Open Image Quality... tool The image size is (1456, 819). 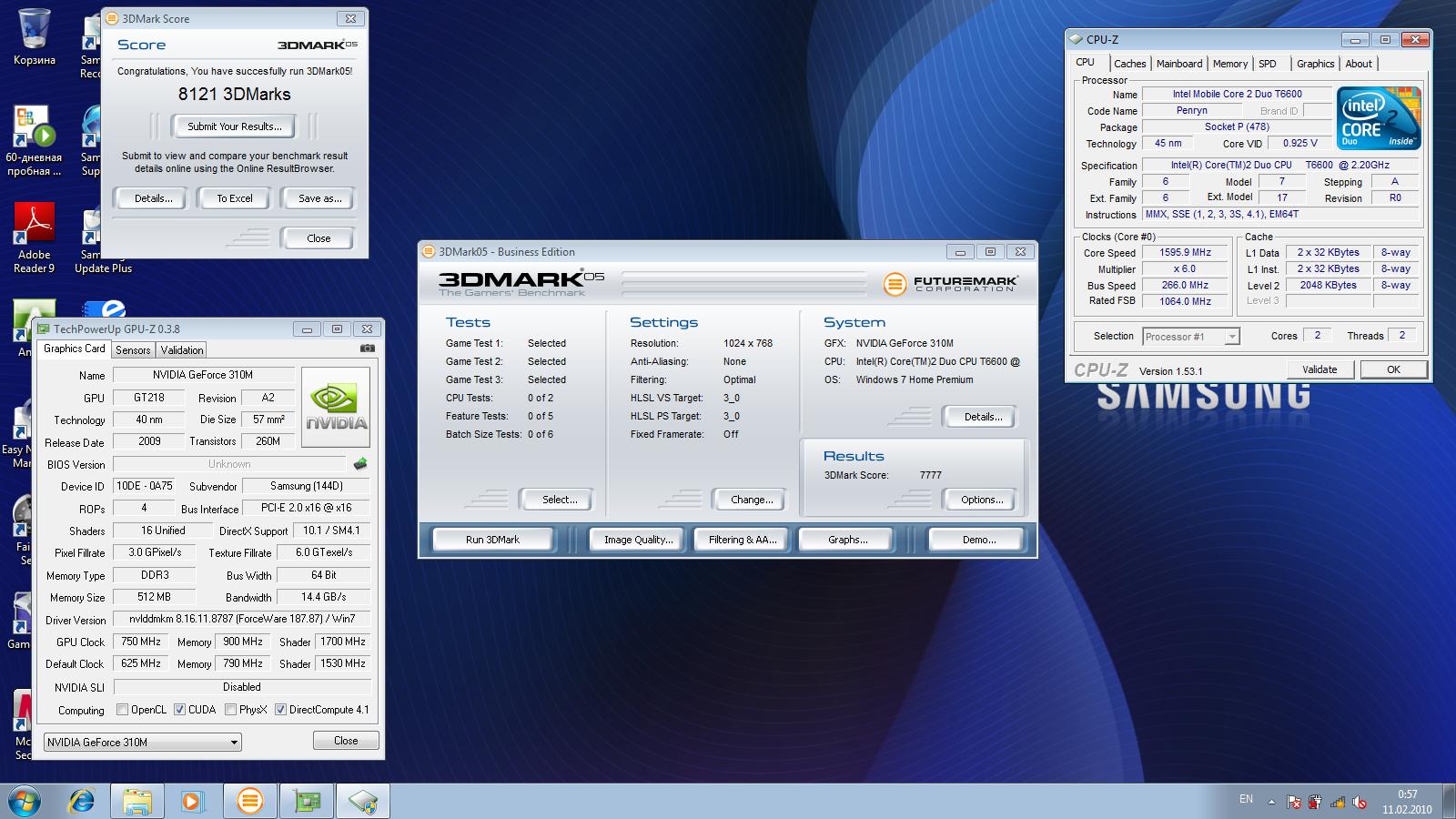coord(638,540)
